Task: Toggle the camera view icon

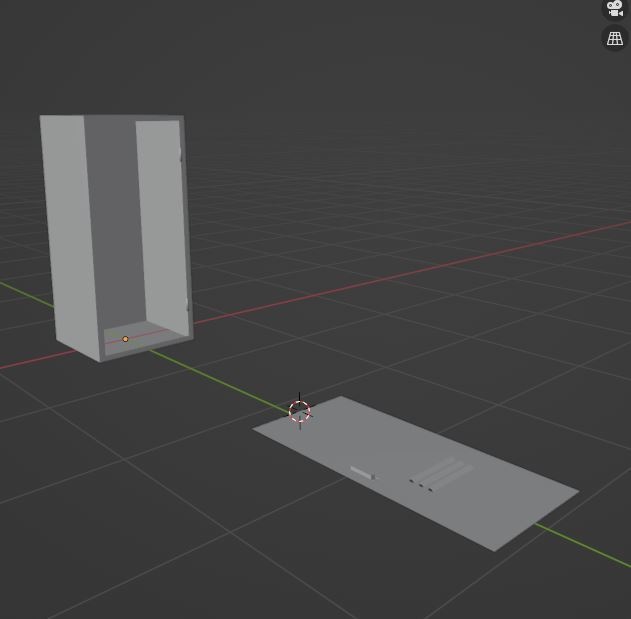Action: click(x=615, y=9)
